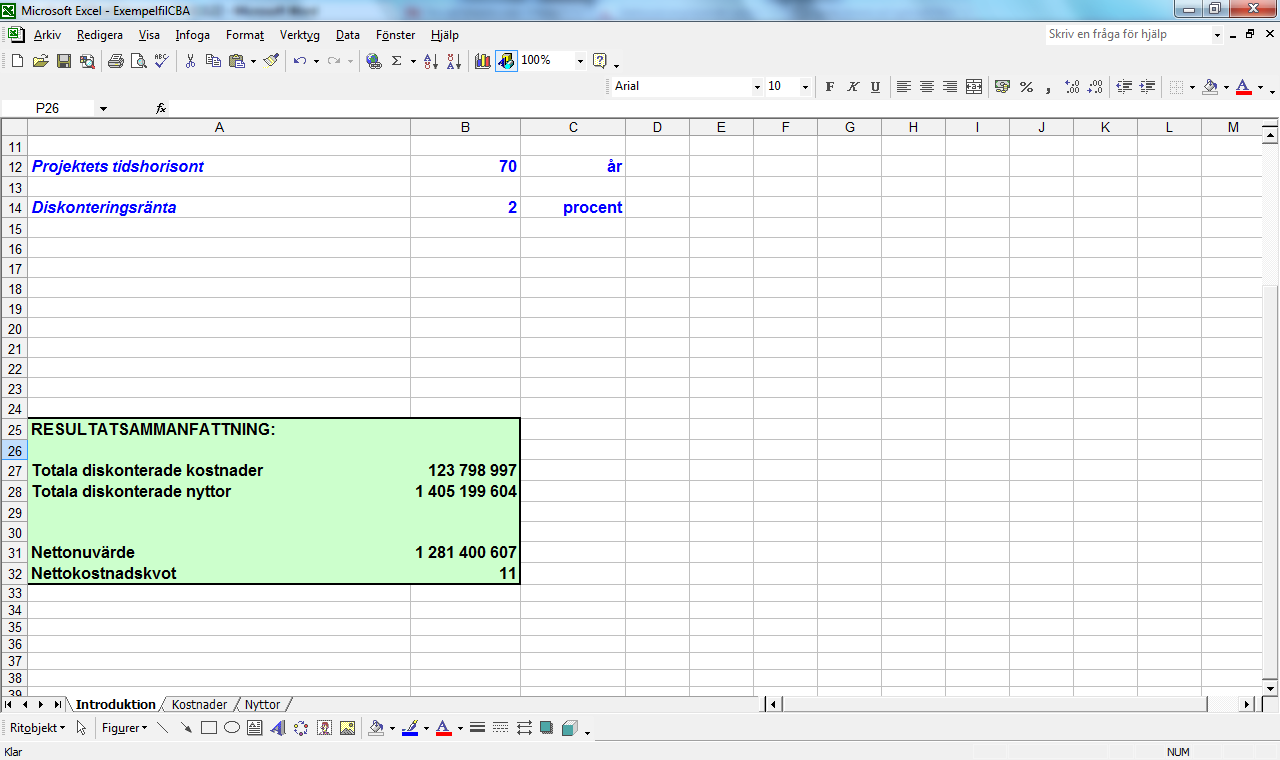Open Print Preview
This screenshot has height=760, width=1280.
(138, 61)
